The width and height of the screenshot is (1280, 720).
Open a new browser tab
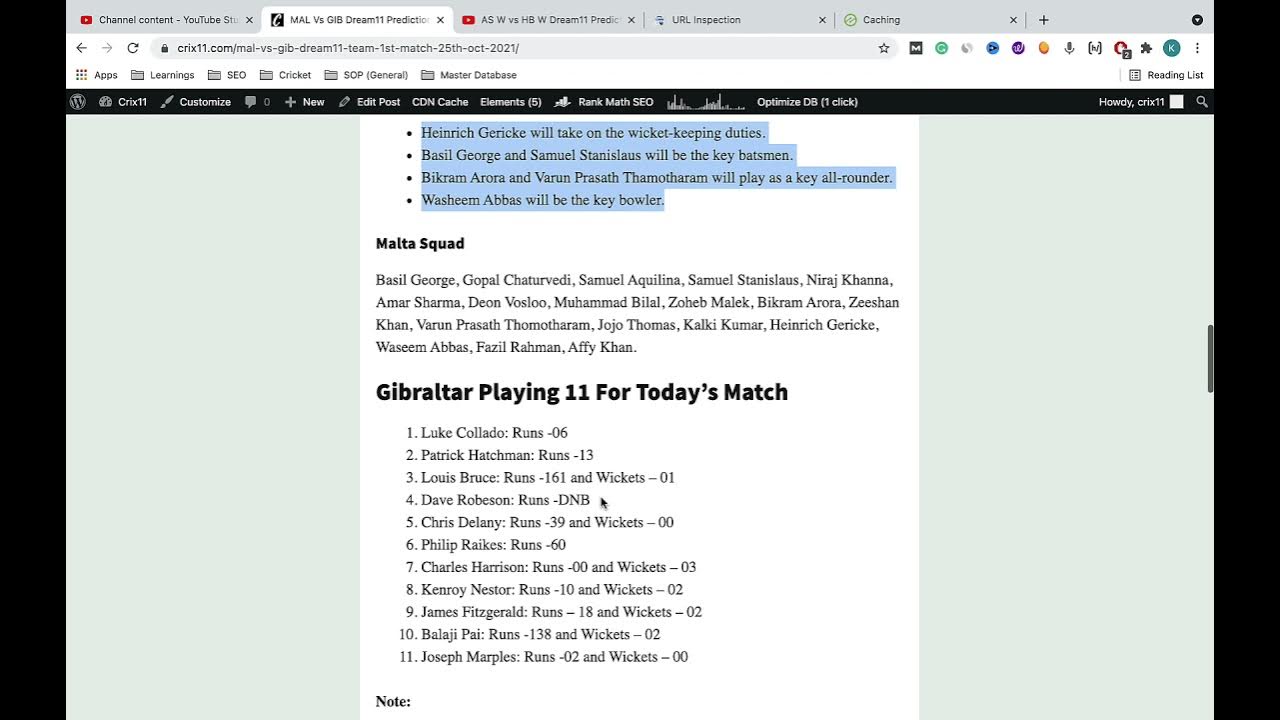pos(1043,20)
